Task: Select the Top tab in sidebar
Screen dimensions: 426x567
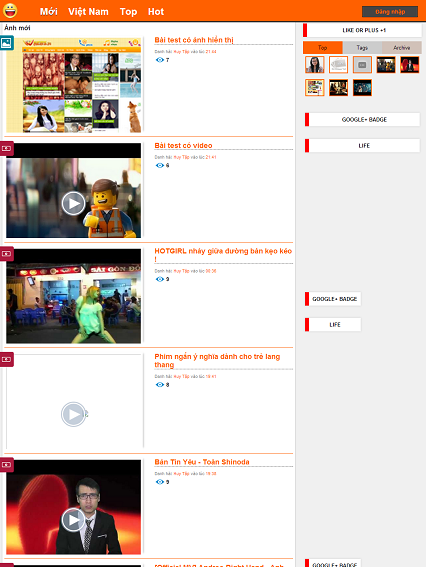Action: (323, 48)
